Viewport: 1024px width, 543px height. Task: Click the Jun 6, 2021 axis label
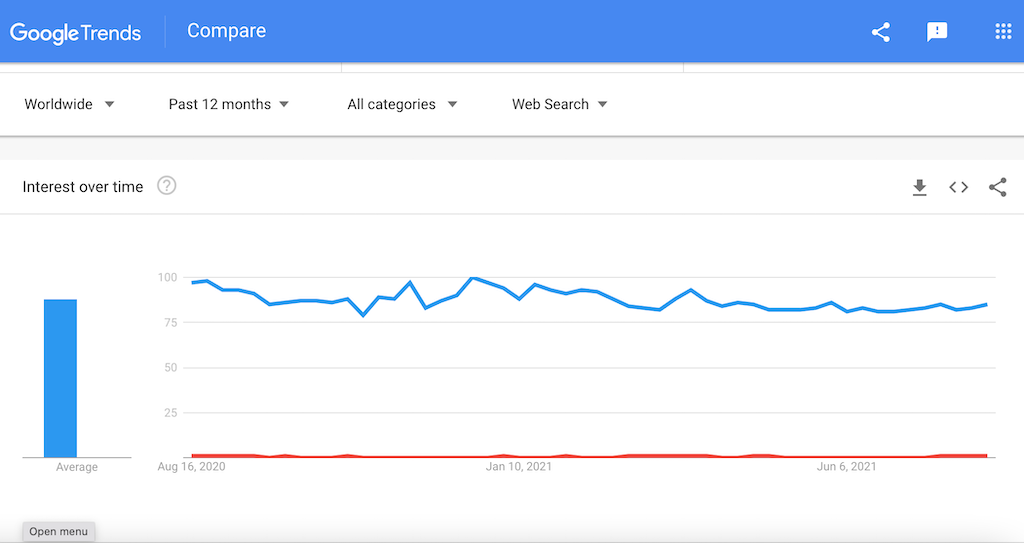846,467
